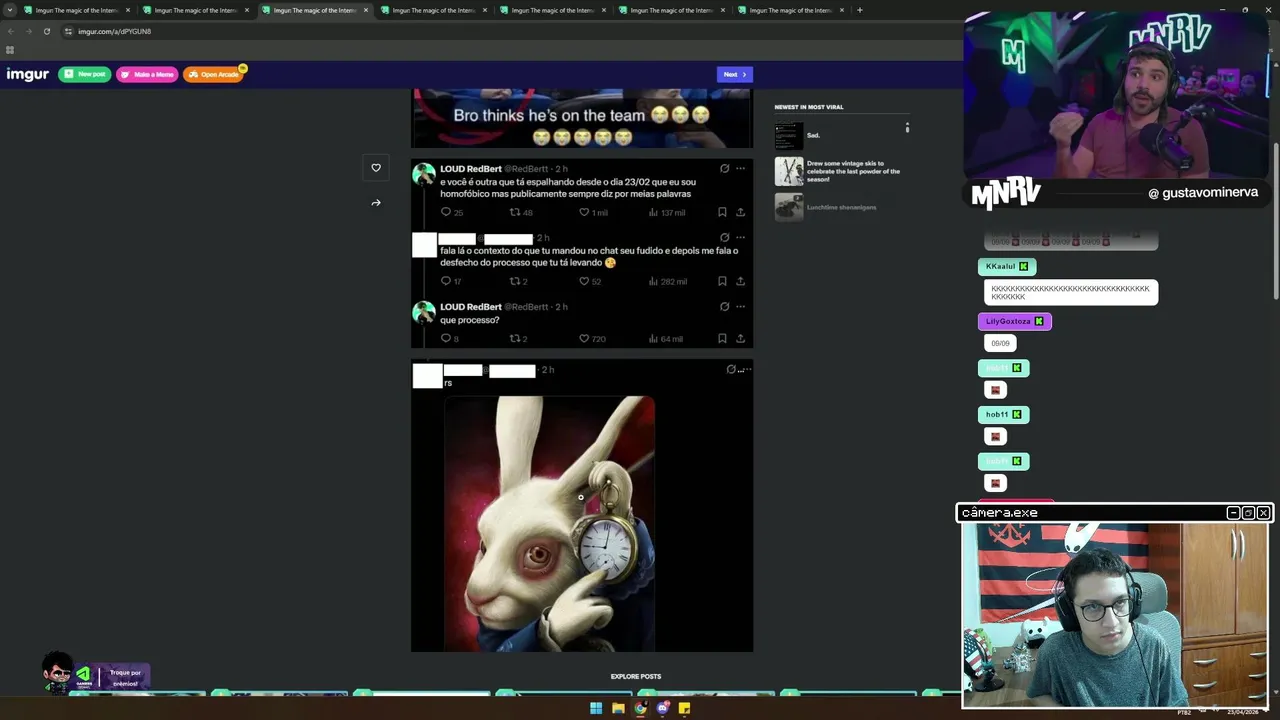
Task: Reload the imgur page
Action: click(x=46, y=31)
